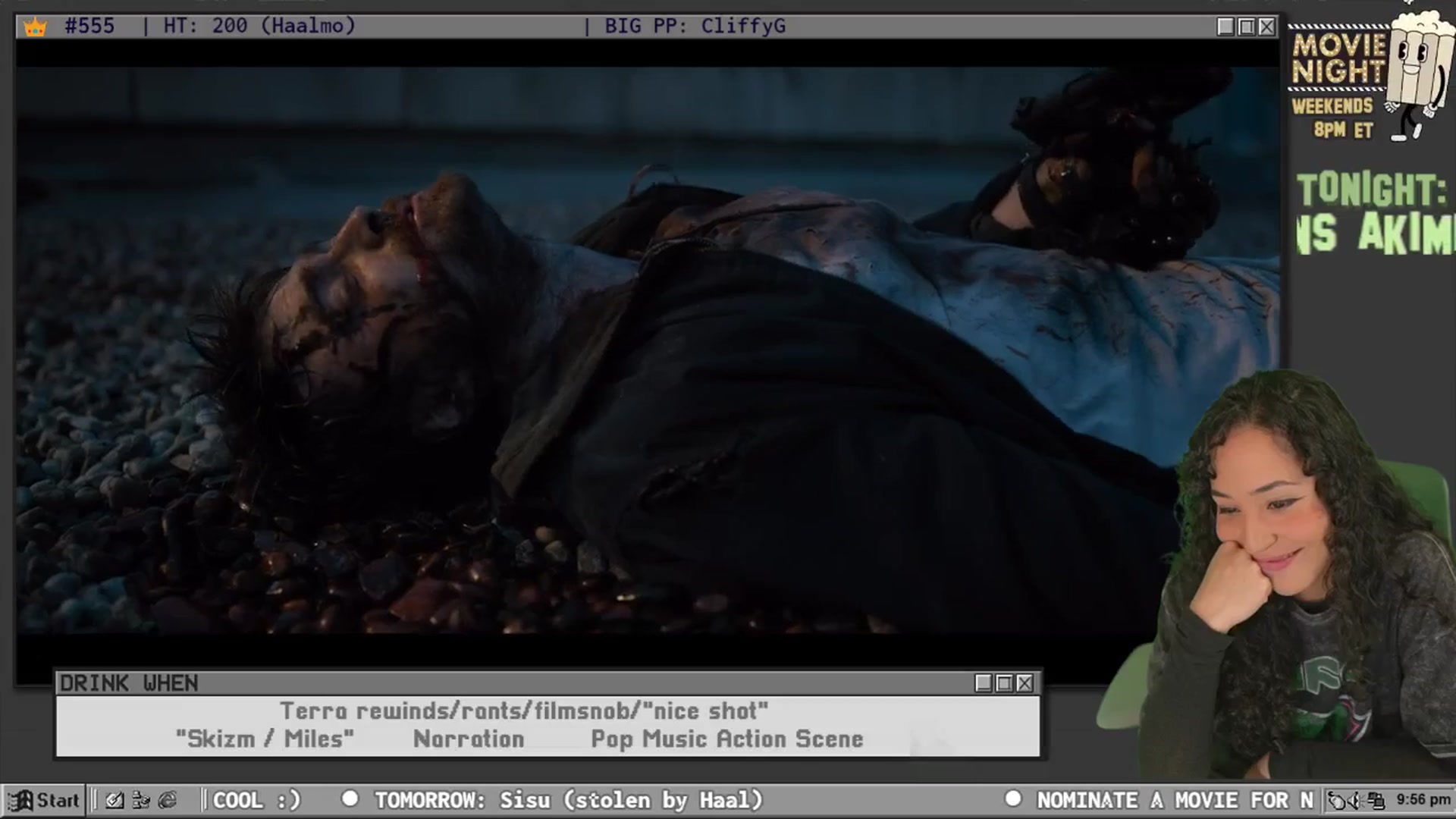Image resolution: width=1456 pixels, height=819 pixels.
Task: Maximize the movie player window
Action: 1246,27
